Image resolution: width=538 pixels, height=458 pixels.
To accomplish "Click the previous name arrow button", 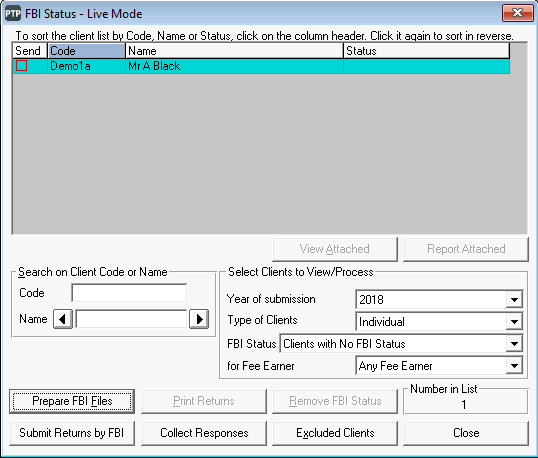I will (63, 319).
